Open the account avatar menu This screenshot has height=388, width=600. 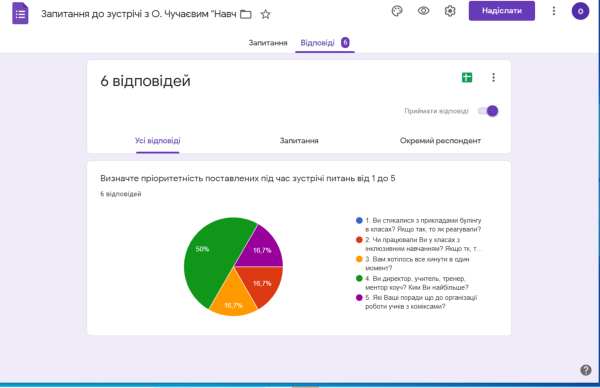pyautogui.click(x=580, y=11)
